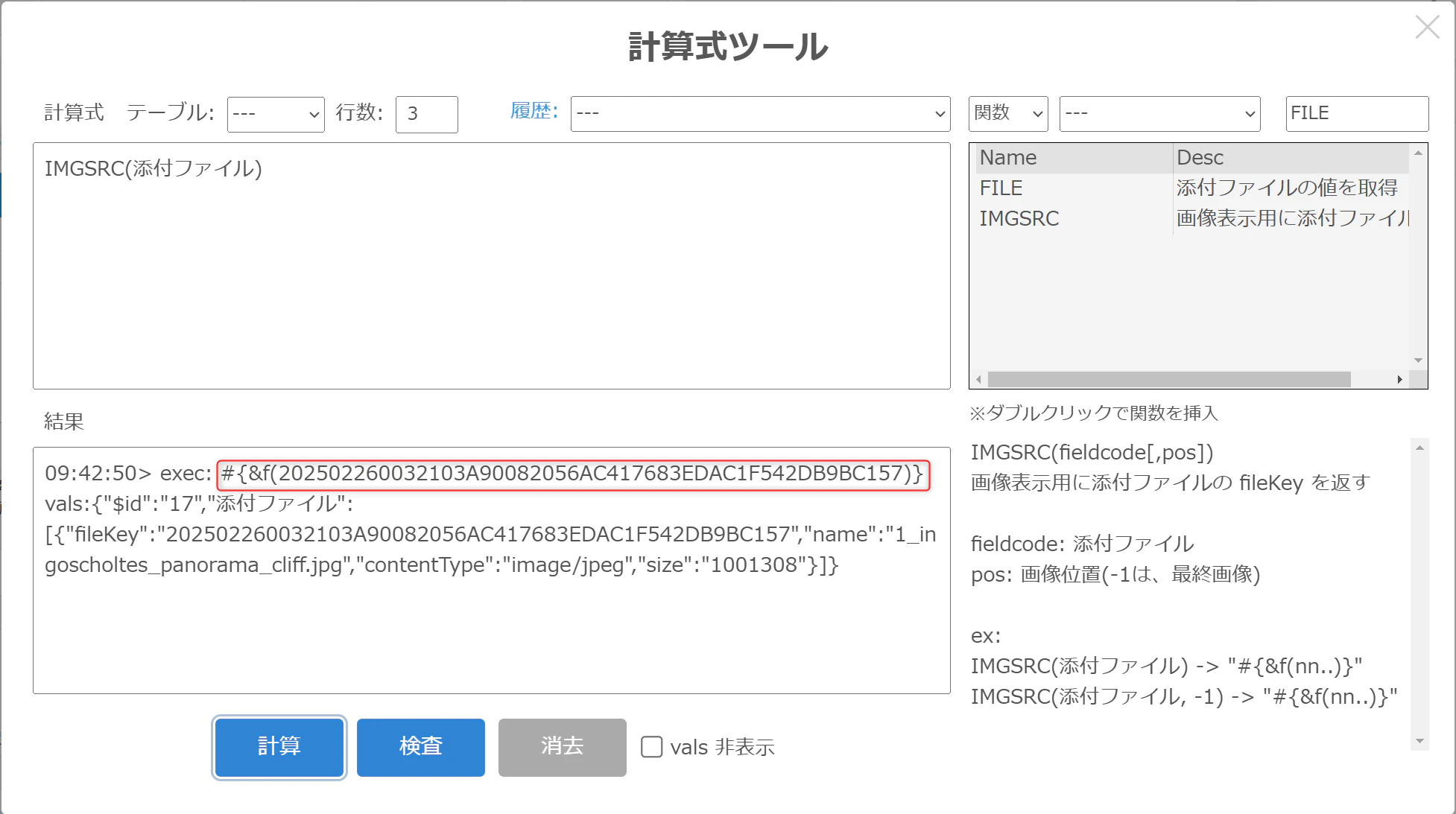Click the horizontal scrollbar left arrow

coord(978,380)
